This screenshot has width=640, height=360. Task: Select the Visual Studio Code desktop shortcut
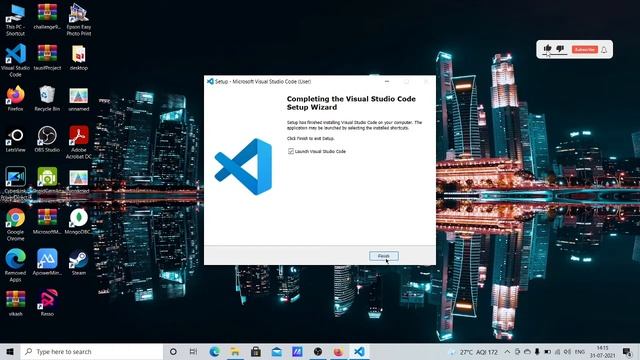(x=16, y=60)
